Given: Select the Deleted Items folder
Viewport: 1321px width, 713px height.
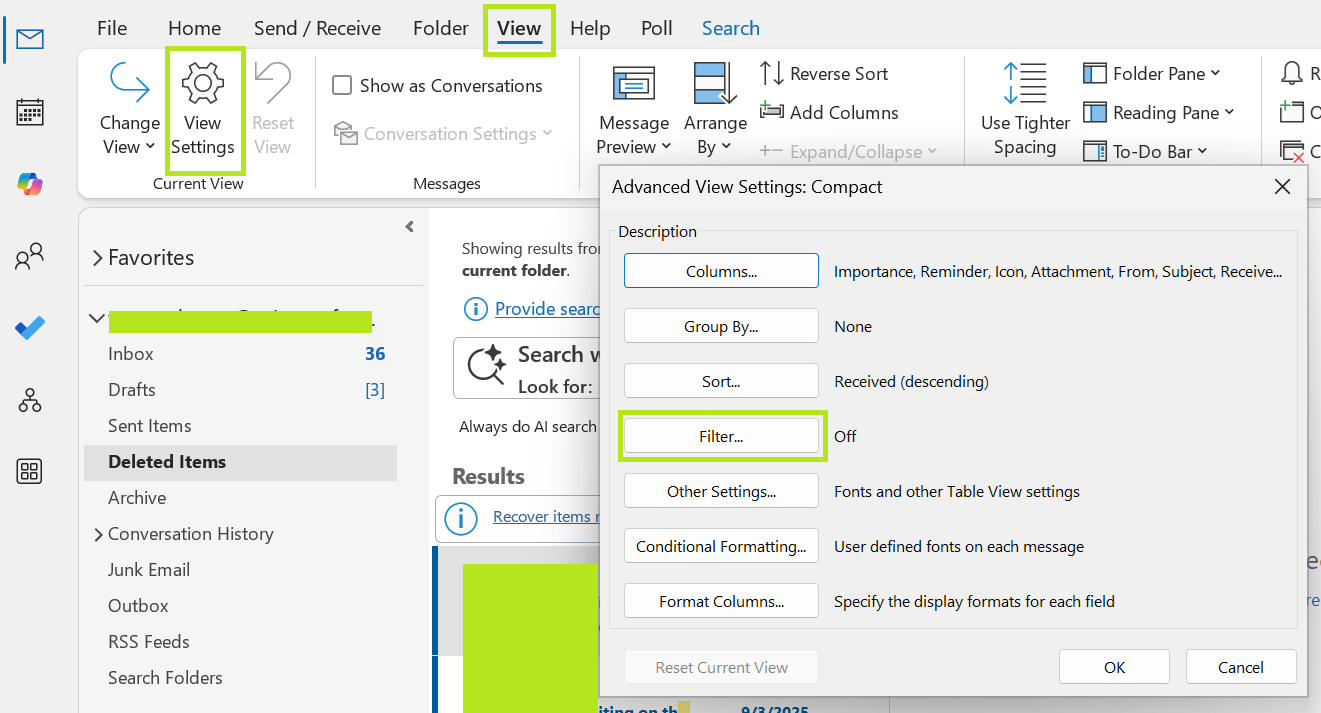Looking at the screenshot, I should coord(240,462).
